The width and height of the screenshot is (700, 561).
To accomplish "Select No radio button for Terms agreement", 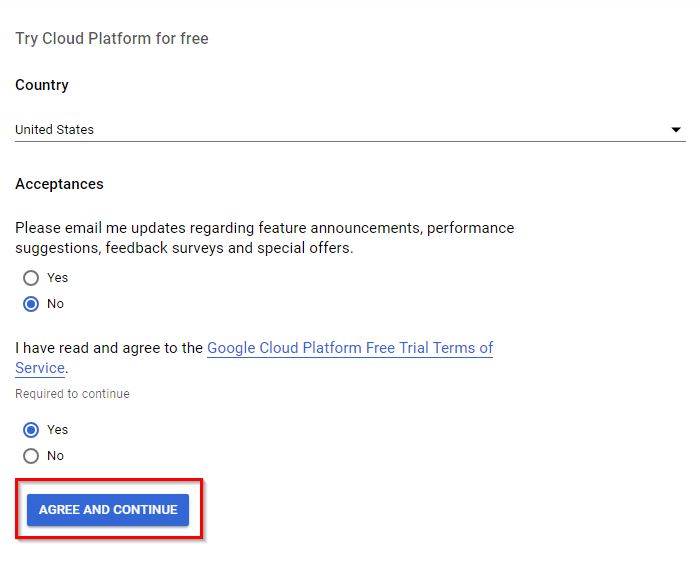I will click(x=31, y=456).
